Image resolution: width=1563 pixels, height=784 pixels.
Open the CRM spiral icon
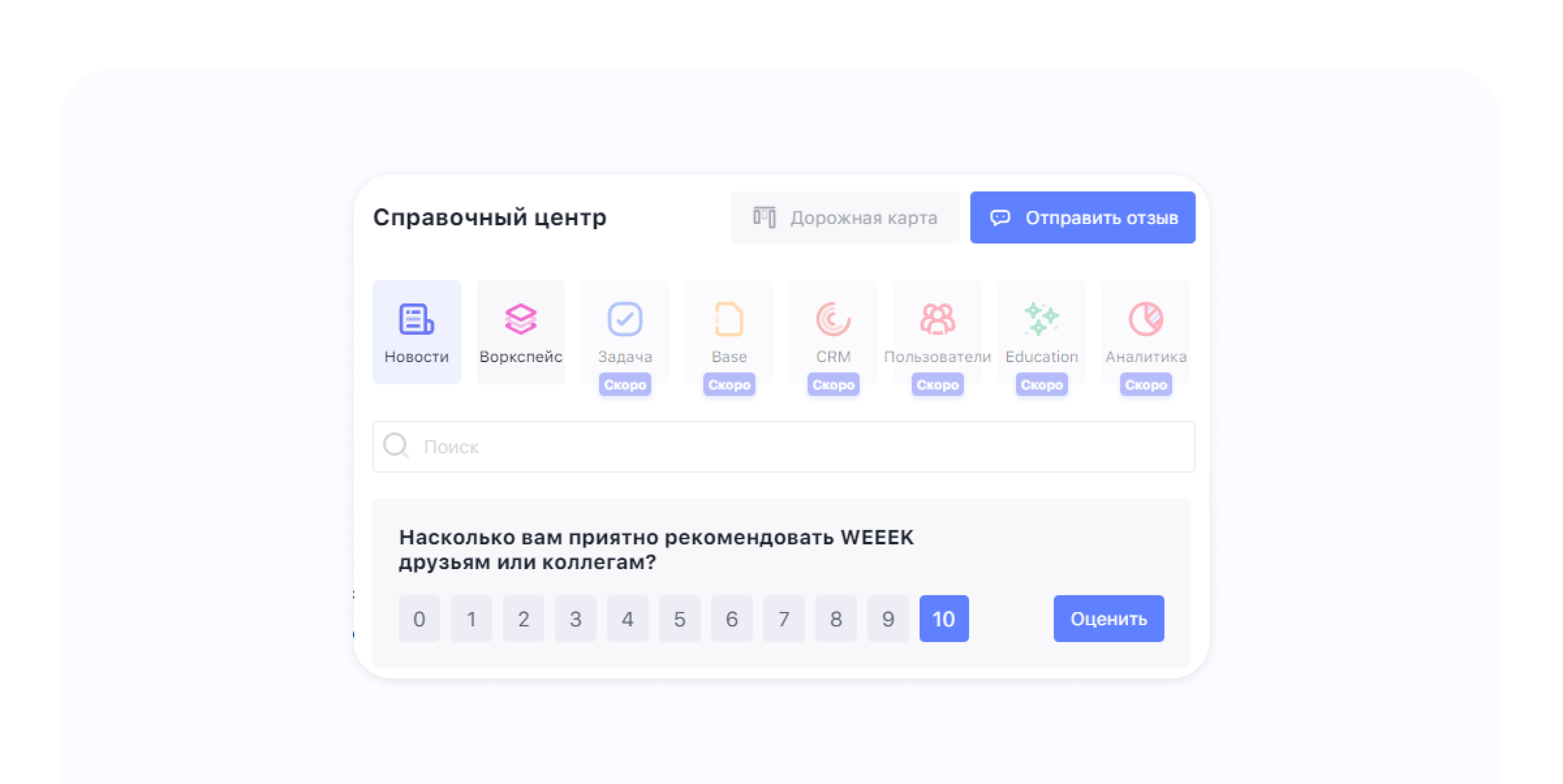[x=833, y=319]
